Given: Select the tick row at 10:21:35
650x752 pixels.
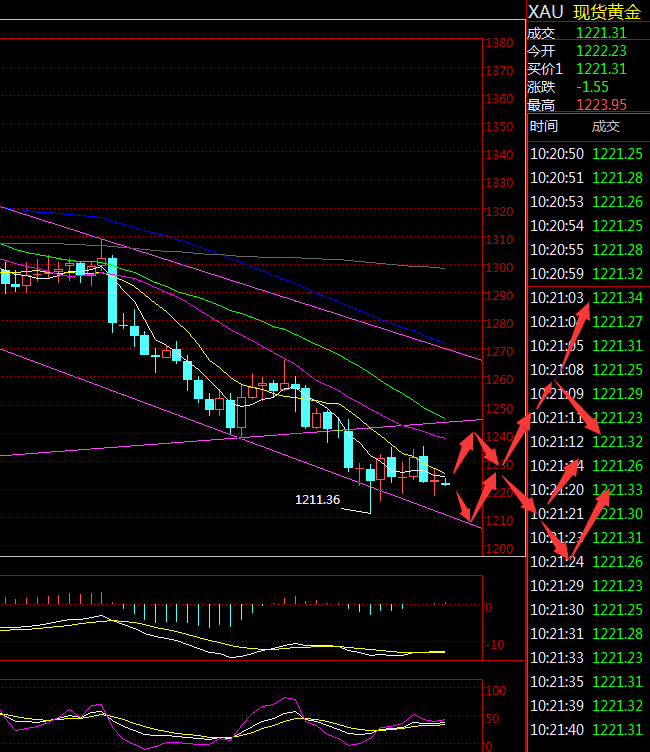Looking at the screenshot, I should (x=586, y=682).
